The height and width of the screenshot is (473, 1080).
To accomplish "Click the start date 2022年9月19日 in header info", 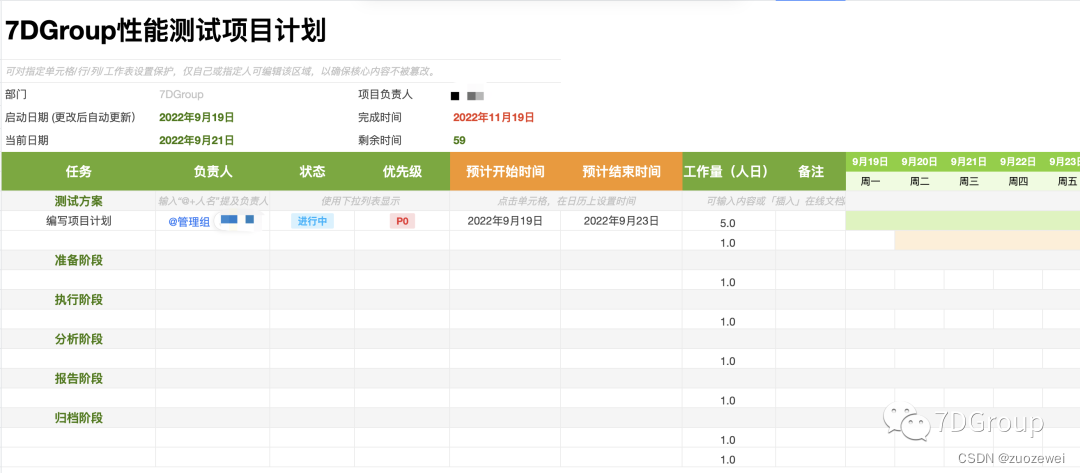I will click(196, 117).
